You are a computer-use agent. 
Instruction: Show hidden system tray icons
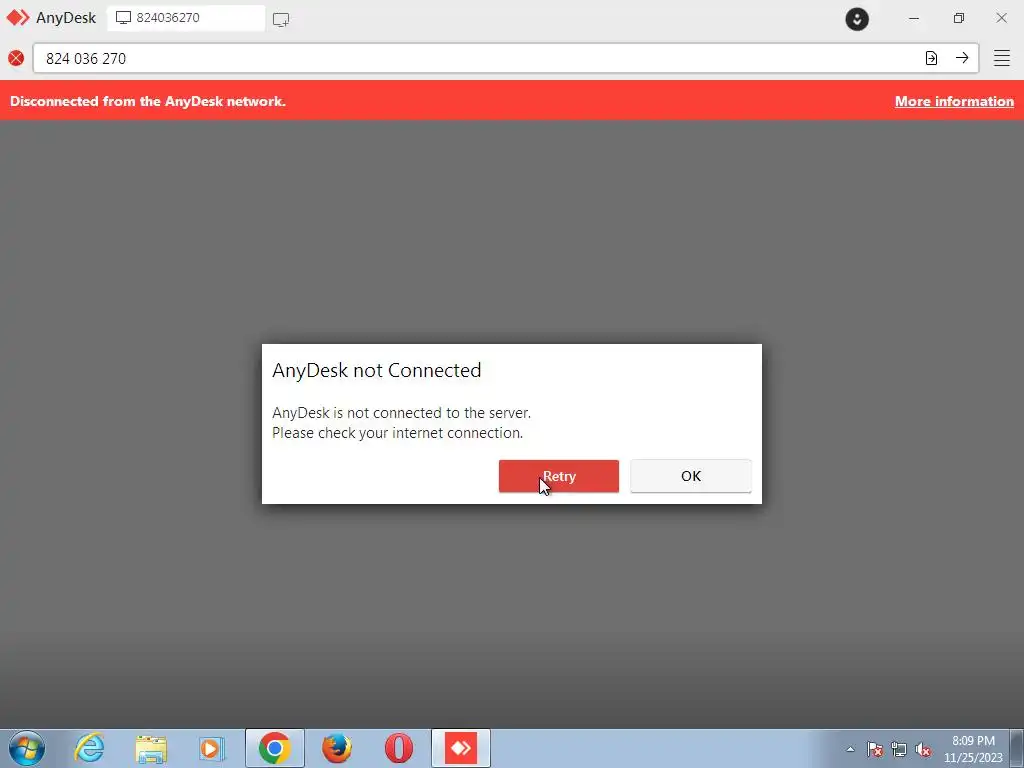[850, 749]
